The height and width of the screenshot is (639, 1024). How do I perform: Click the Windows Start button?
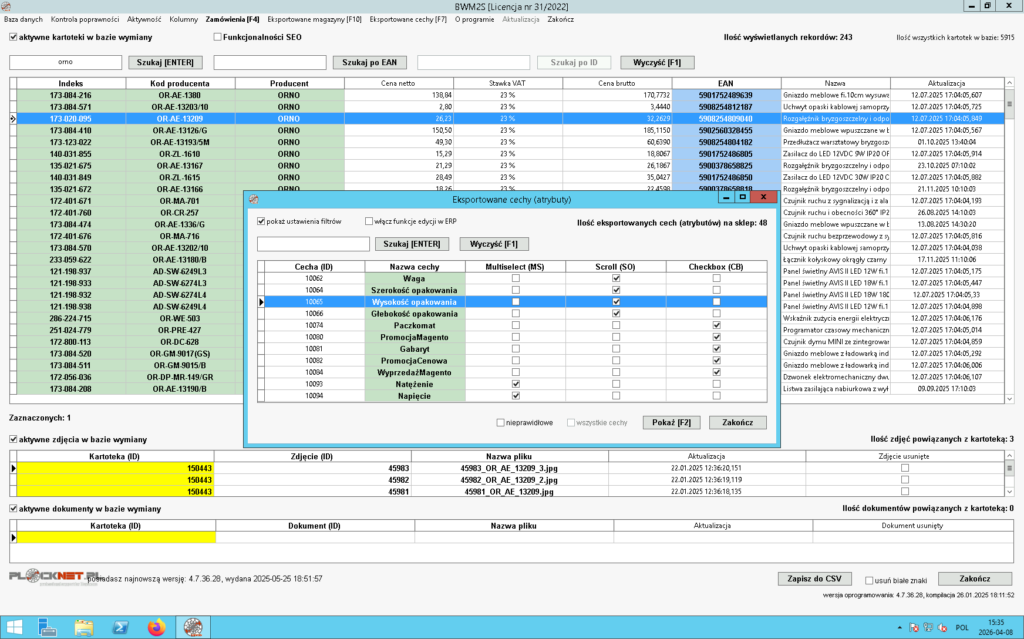click(14, 627)
